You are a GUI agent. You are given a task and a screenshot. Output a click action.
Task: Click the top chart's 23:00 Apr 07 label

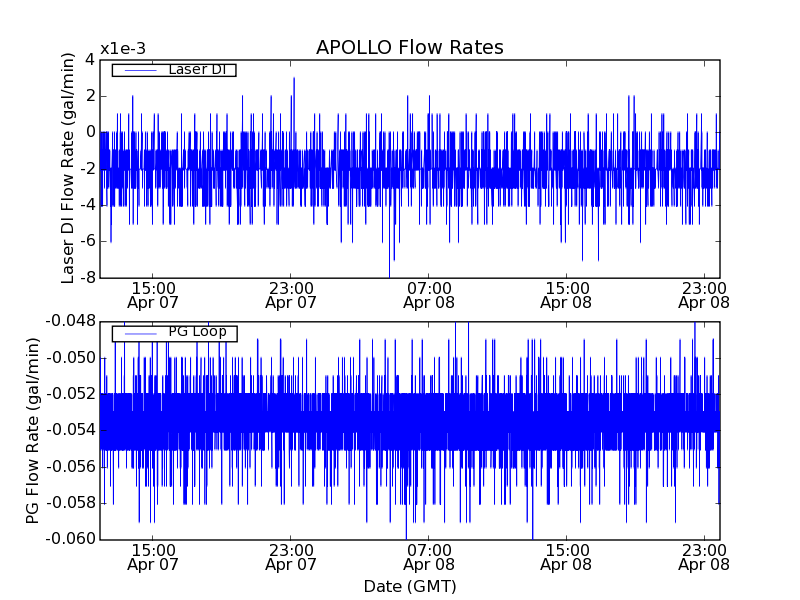pyautogui.click(x=291, y=295)
